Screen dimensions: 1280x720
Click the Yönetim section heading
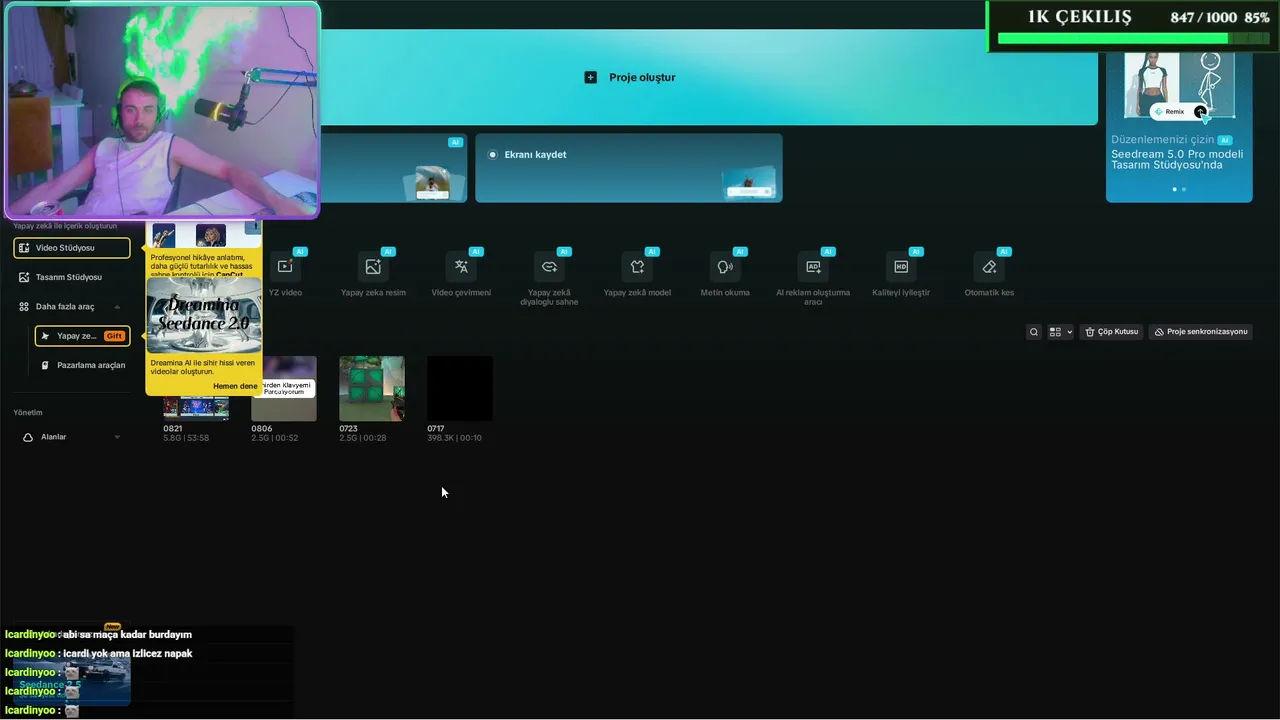click(x=28, y=412)
